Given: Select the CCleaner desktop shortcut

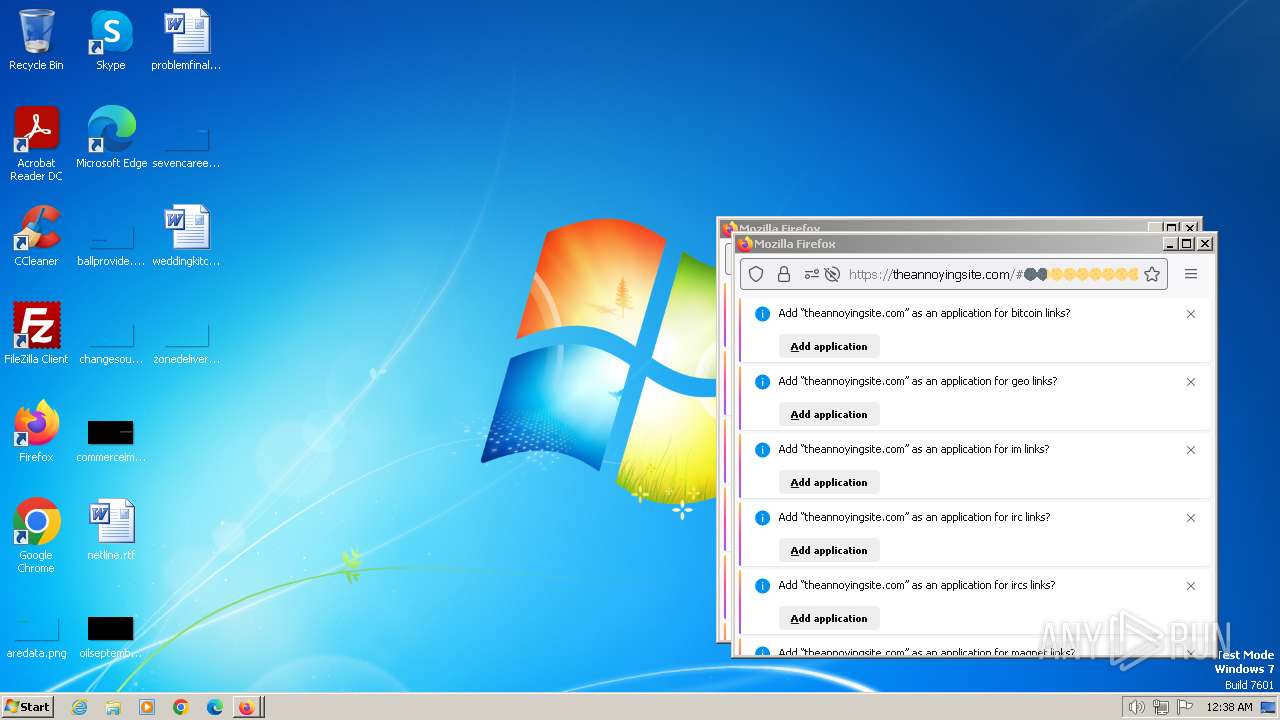Looking at the screenshot, I should (x=36, y=236).
